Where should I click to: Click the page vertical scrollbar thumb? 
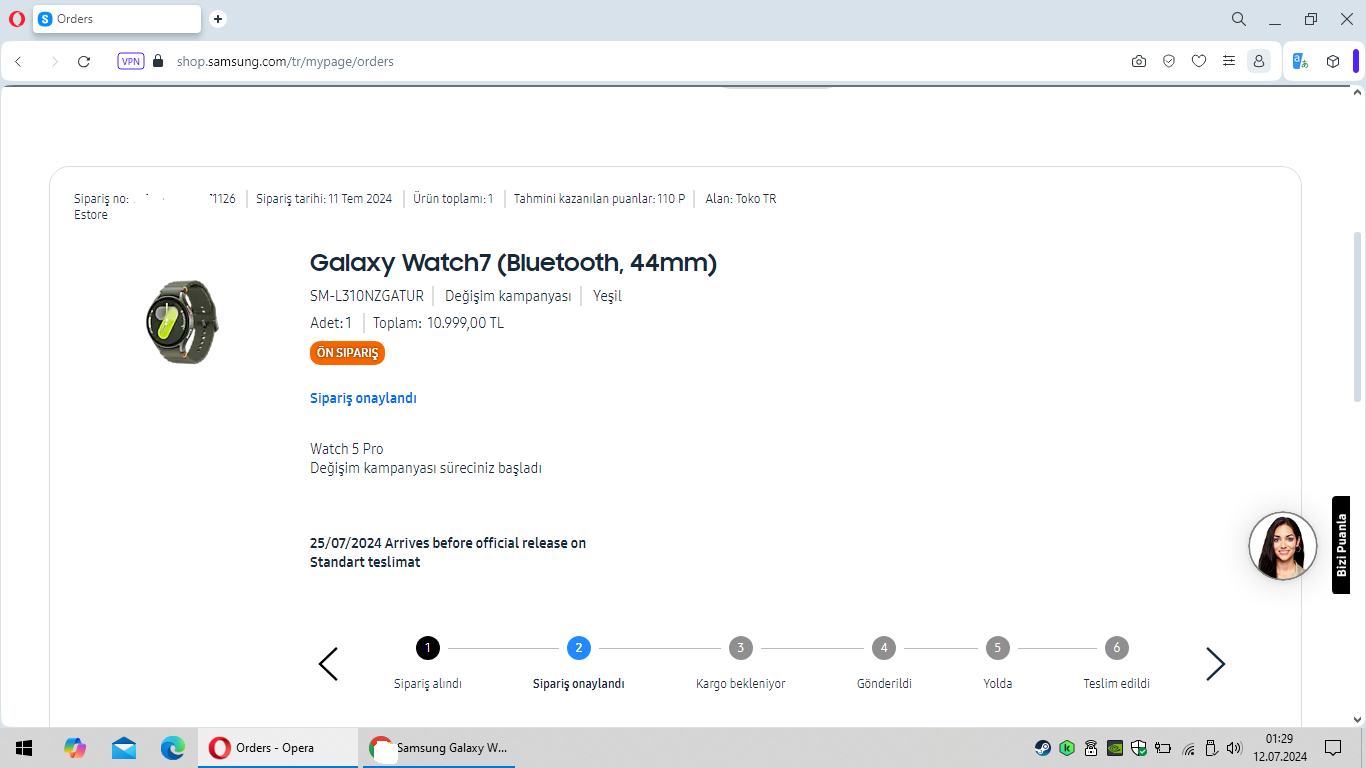pyautogui.click(x=1357, y=316)
